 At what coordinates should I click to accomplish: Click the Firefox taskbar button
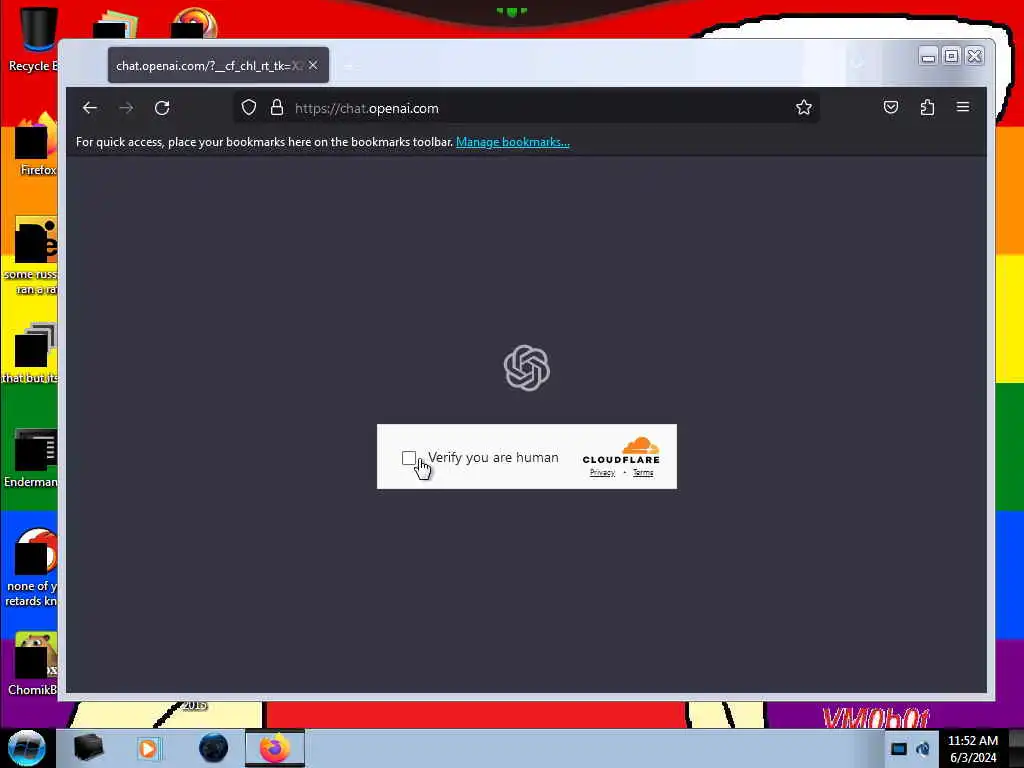click(x=275, y=748)
